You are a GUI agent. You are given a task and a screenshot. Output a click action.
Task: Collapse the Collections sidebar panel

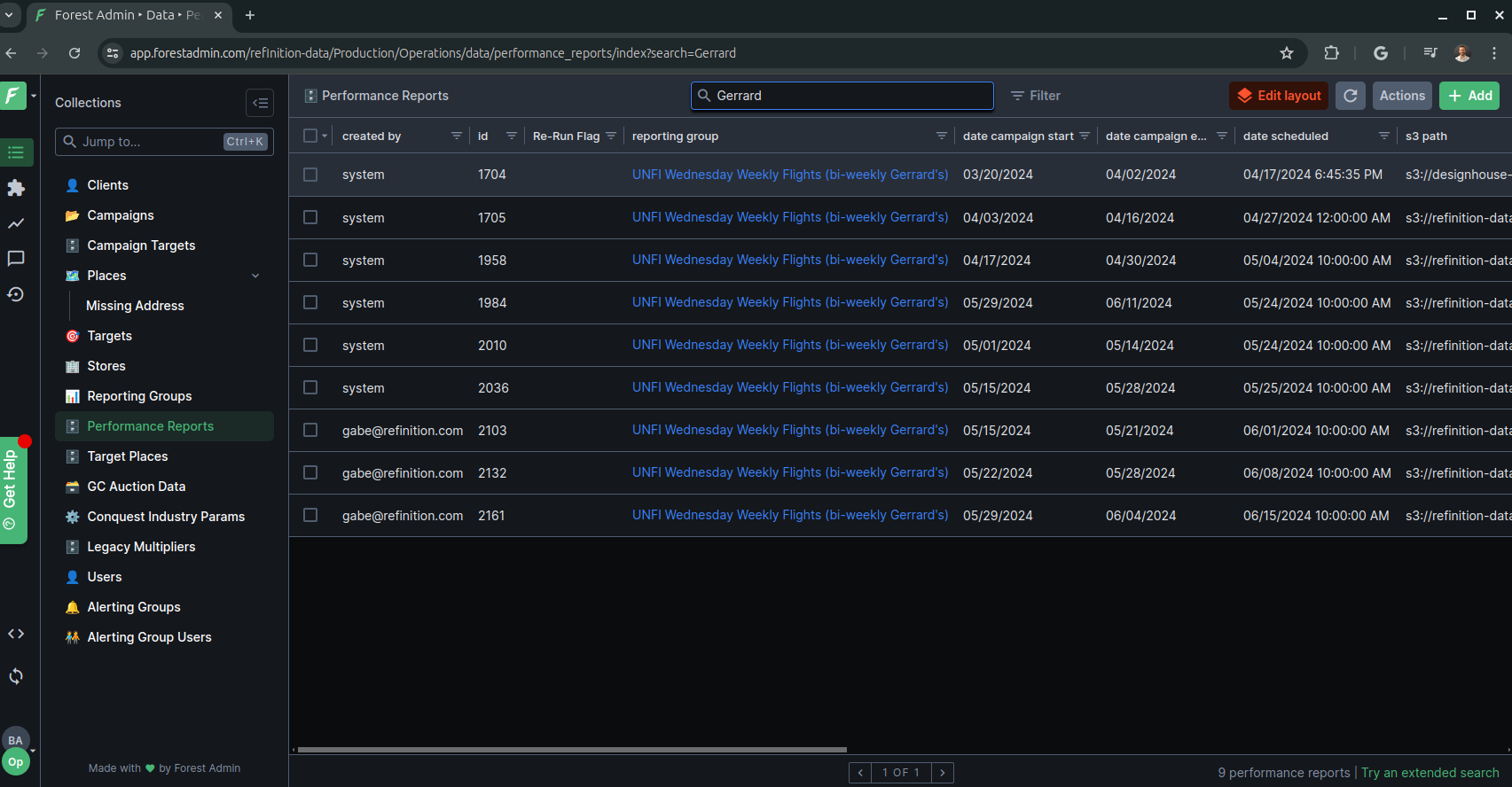[260, 103]
